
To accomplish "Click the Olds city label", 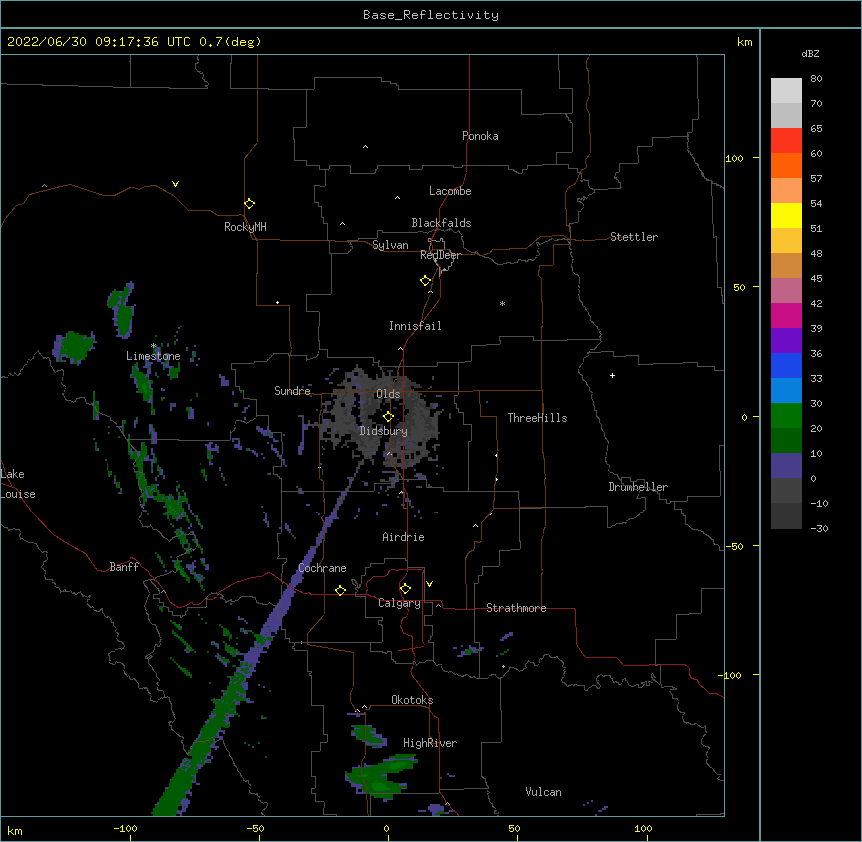I will tap(388, 394).
